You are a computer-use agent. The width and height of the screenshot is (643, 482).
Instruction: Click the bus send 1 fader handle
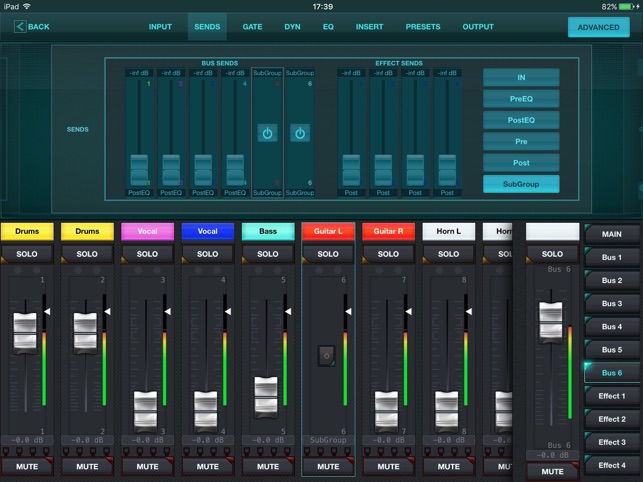(x=139, y=166)
